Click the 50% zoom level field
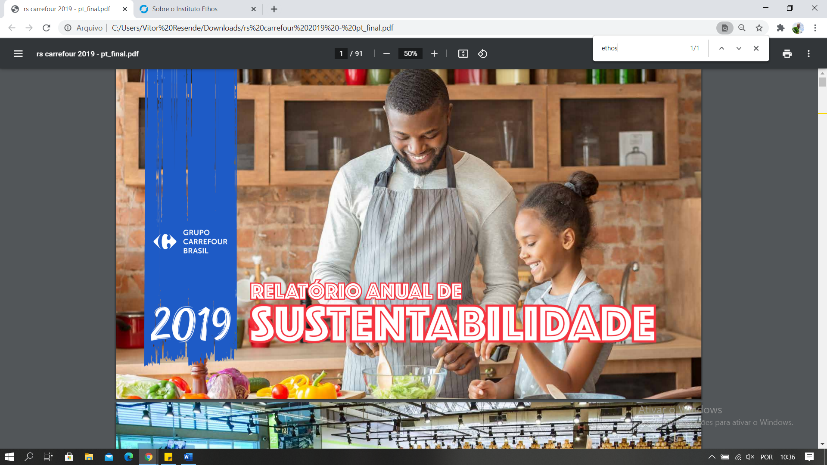Image resolution: width=827 pixels, height=465 pixels. pos(410,53)
